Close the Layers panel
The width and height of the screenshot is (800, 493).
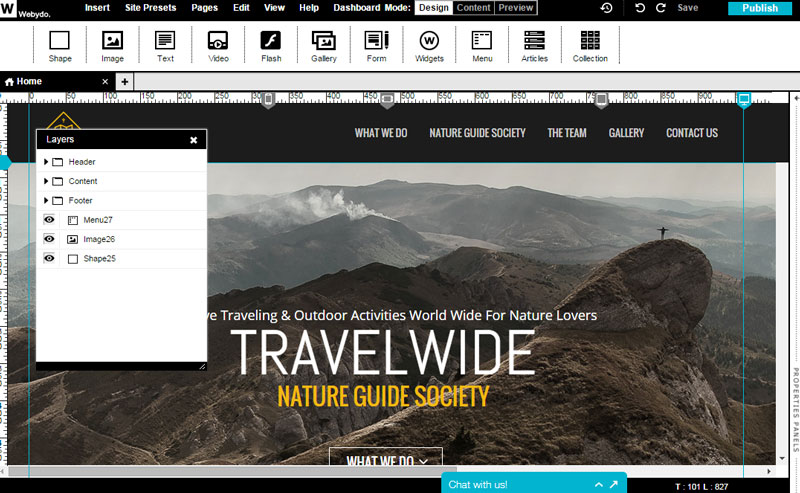pos(193,140)
